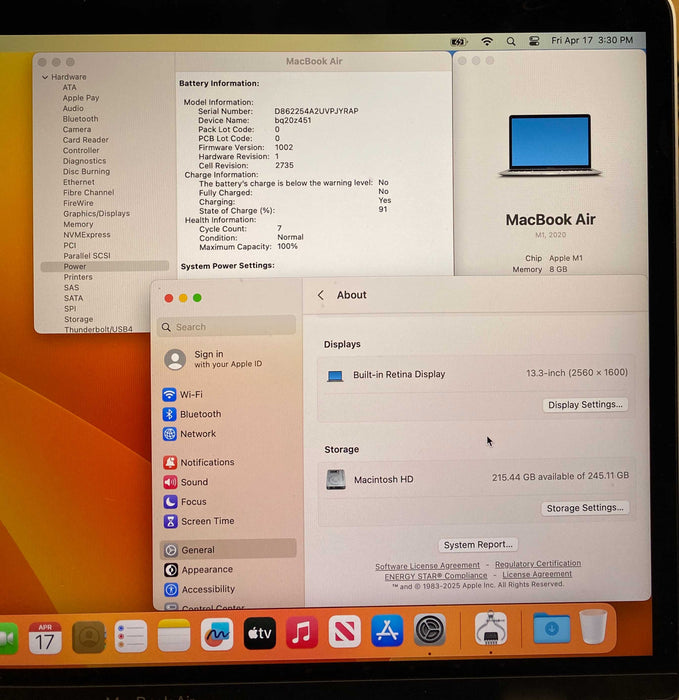Select ATA in the Hardware list
This screenshot has height=700, width=679.
70,88
